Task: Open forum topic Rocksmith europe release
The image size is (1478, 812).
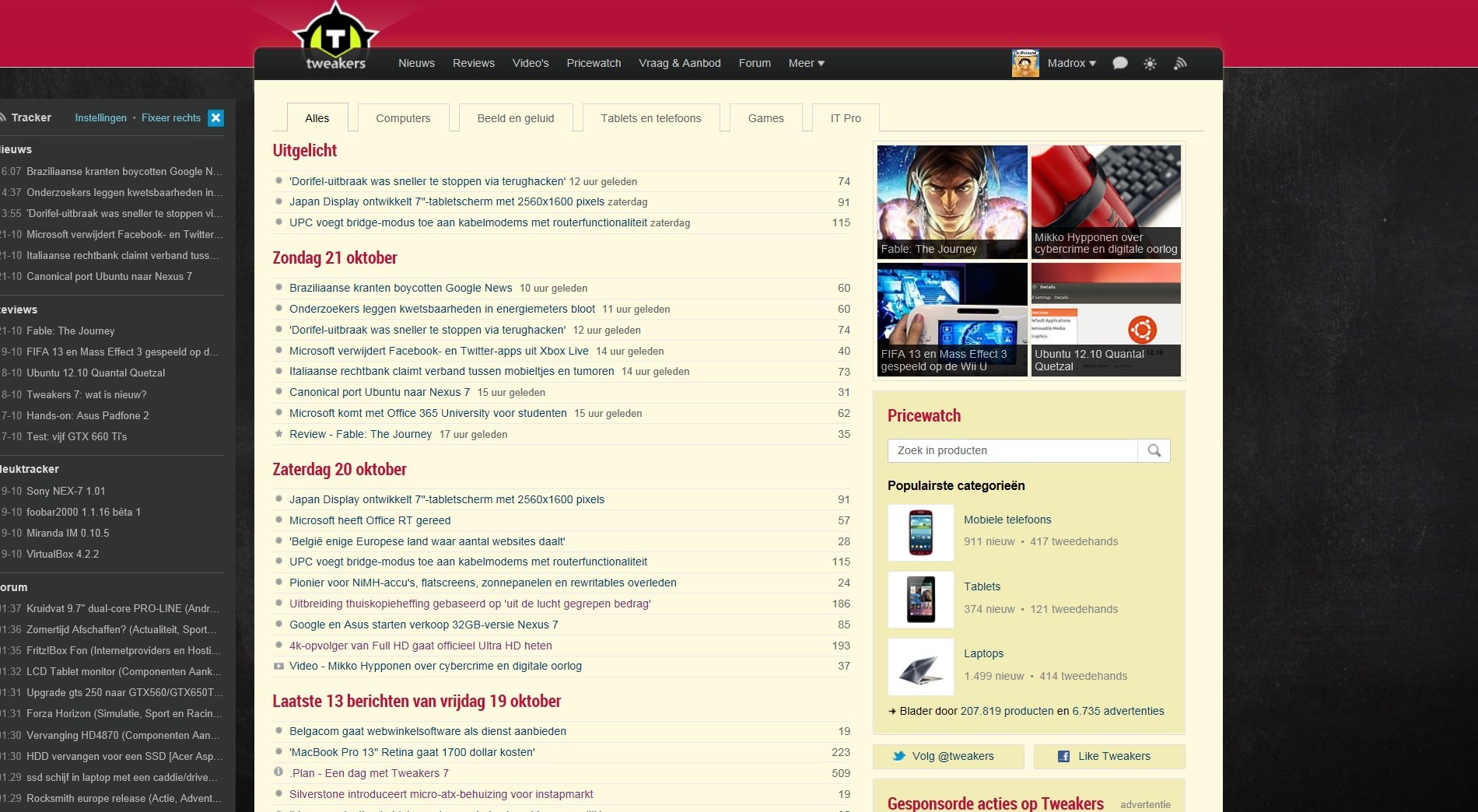Action: pos(124,798)
